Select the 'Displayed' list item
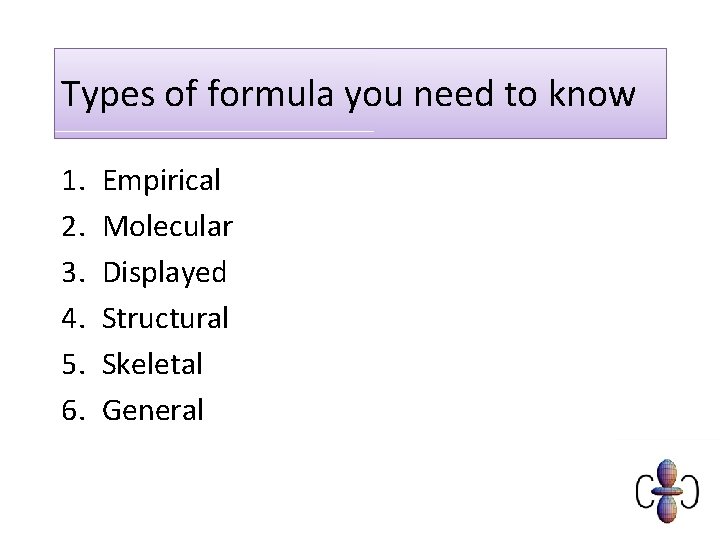This screenshot has height=540, width=720. point(164,272)
